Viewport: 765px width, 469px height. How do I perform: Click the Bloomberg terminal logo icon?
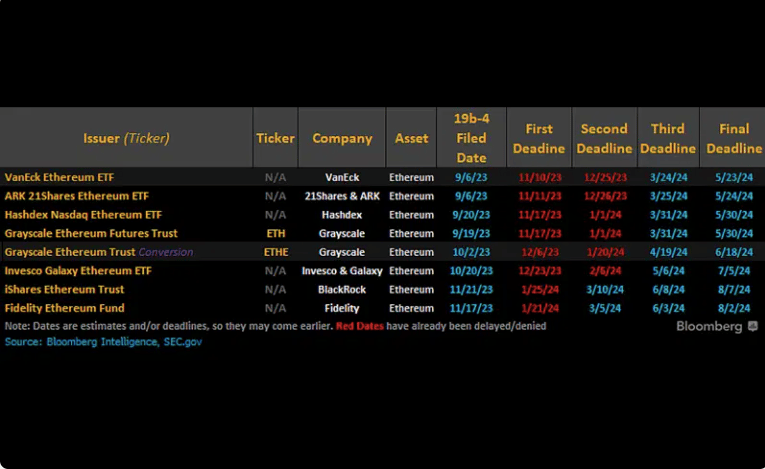click(x=753, y=326)
